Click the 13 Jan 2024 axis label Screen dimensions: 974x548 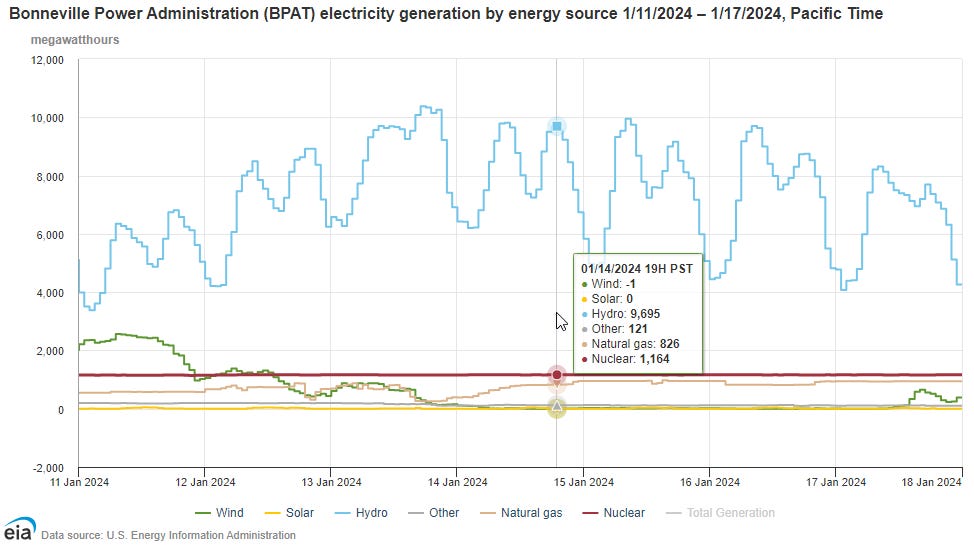pyautogui.click(x=332, y=482)
